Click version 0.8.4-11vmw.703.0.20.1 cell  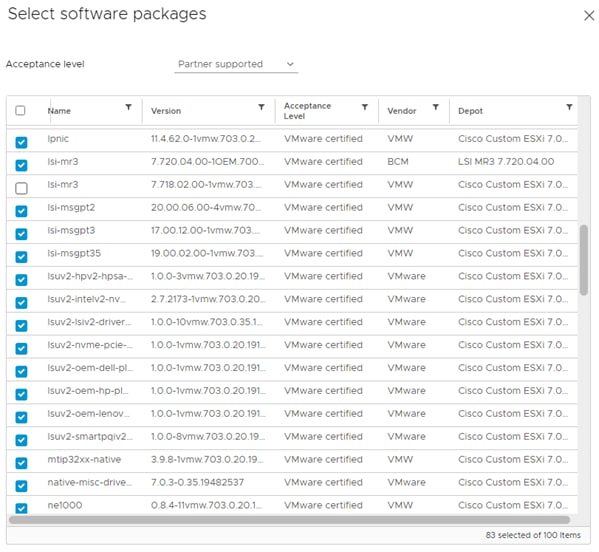pyautogui.click(x=207, y=505)
